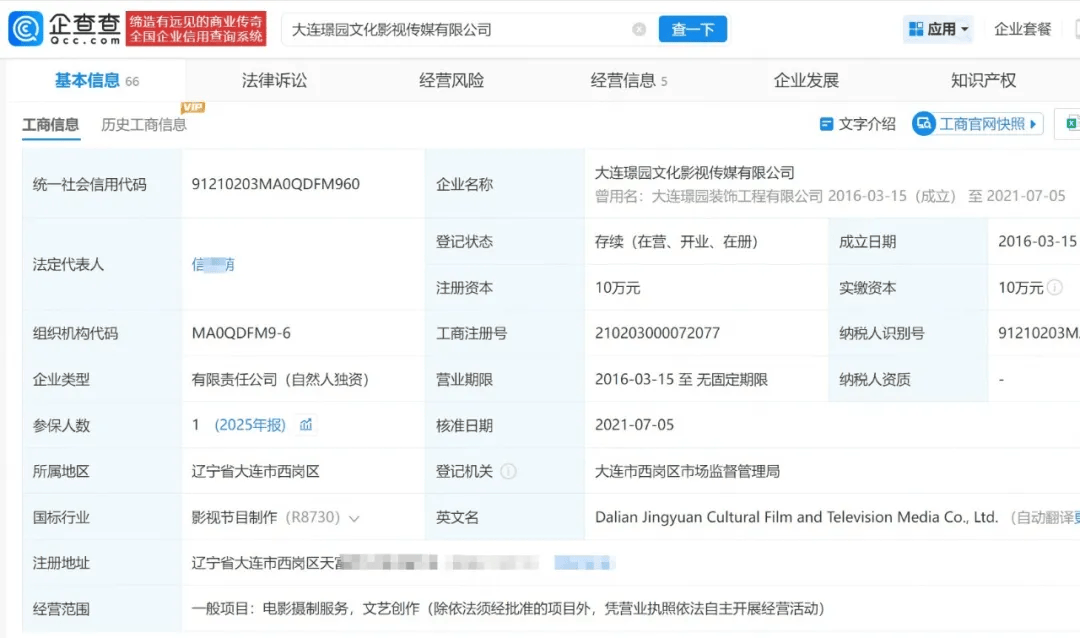Click the chart icon beside 2025年报
This screenshot has width=1080, height=638.
point(306,425)
